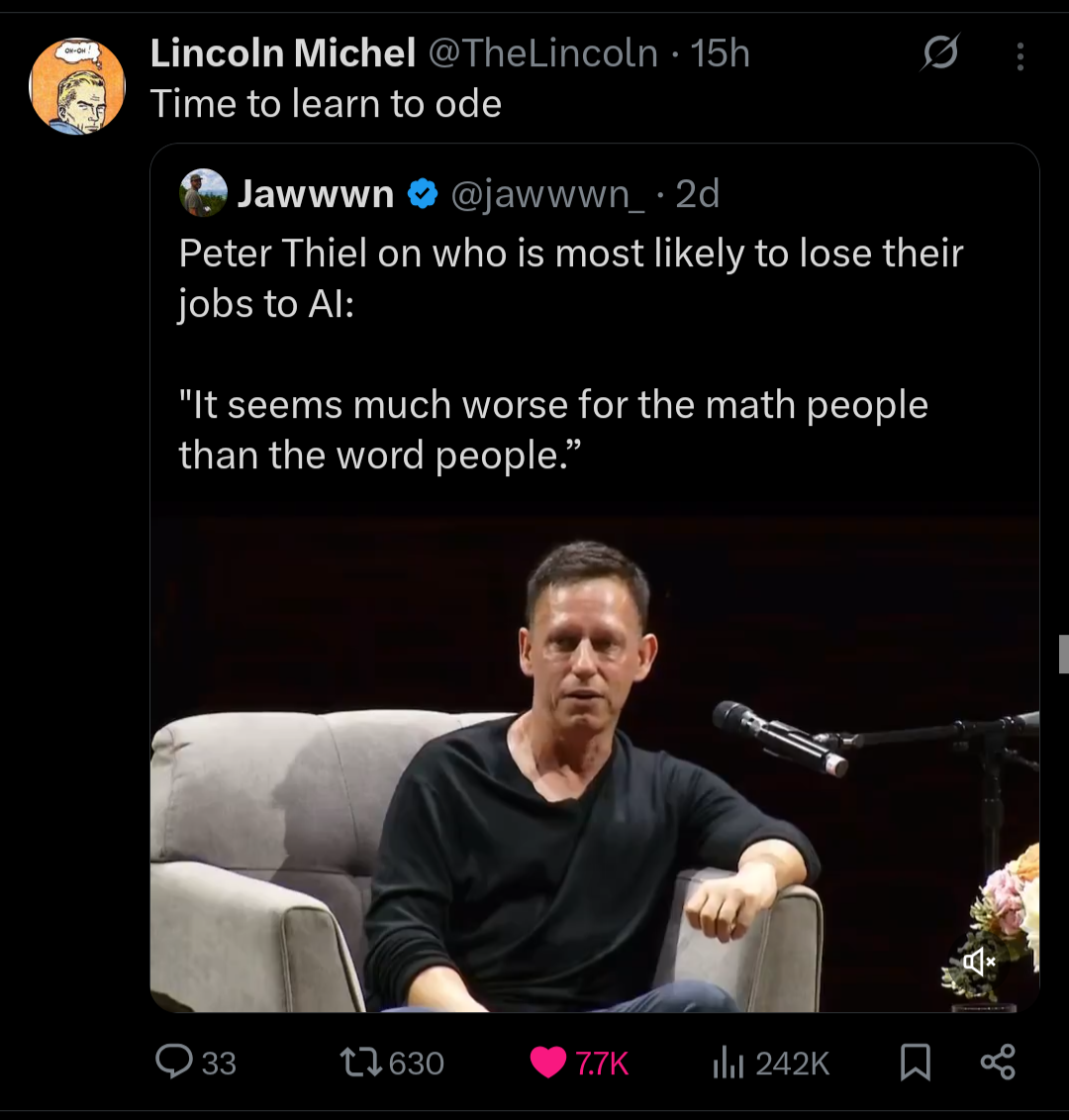The height and width of the screenshot is (1120, 1069).
Task: Open the view count analytics icon
Action: [728, 1063]
